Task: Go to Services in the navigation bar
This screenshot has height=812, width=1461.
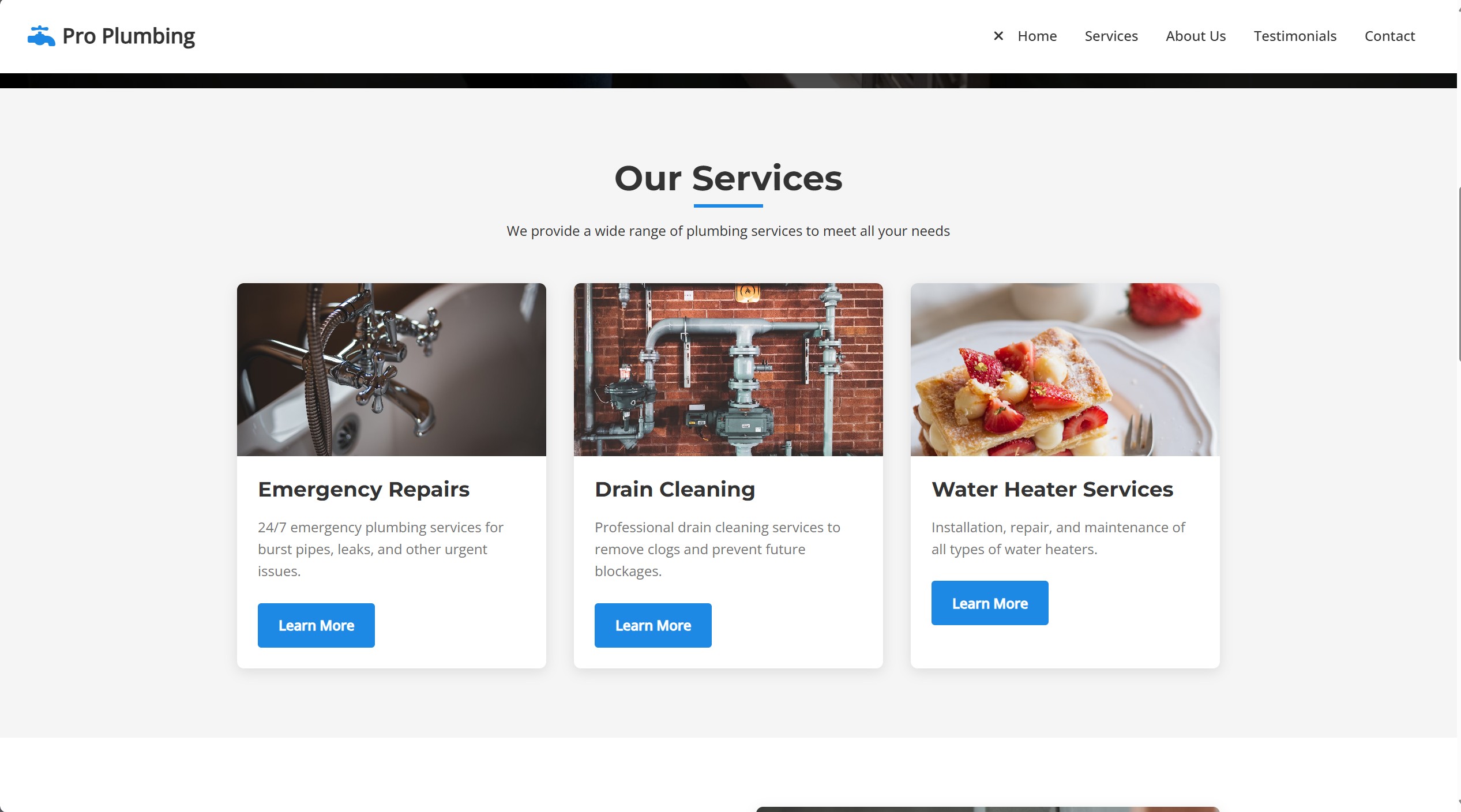Action: (x=1111, y=36)
